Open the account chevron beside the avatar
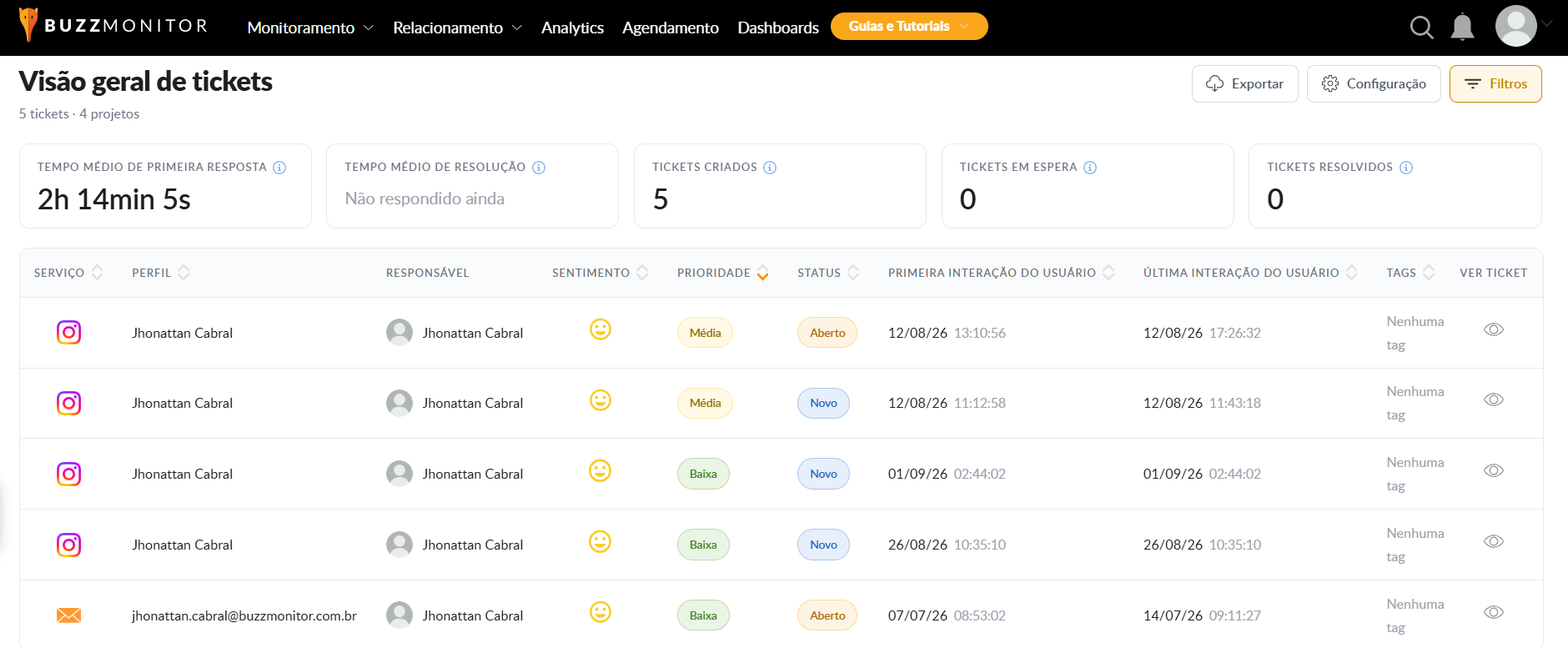1568x648 pixels. (1547, 24)
